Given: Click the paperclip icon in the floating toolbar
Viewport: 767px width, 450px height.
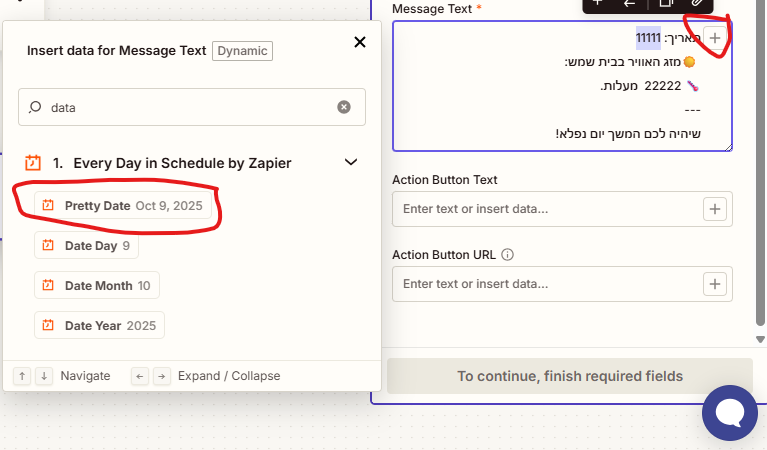Looking at the screenshot, I should (696, 3).
